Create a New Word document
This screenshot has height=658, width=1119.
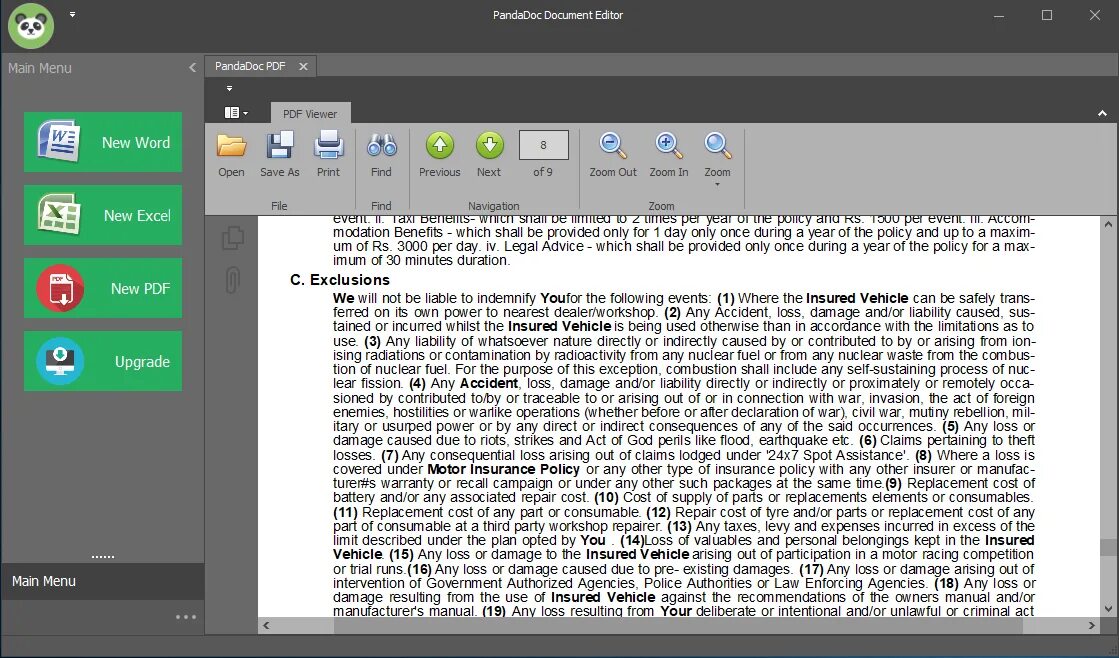pyautogui.click(x=103, y=142)
